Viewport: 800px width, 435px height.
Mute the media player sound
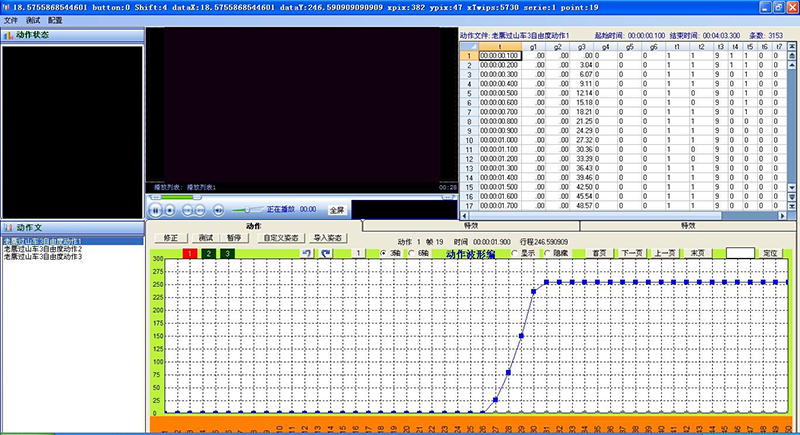tap(220, 210)
